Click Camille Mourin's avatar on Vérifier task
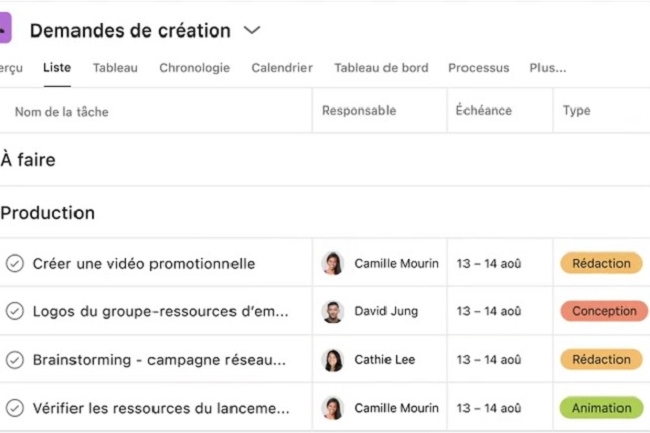 tap(332, 408)
